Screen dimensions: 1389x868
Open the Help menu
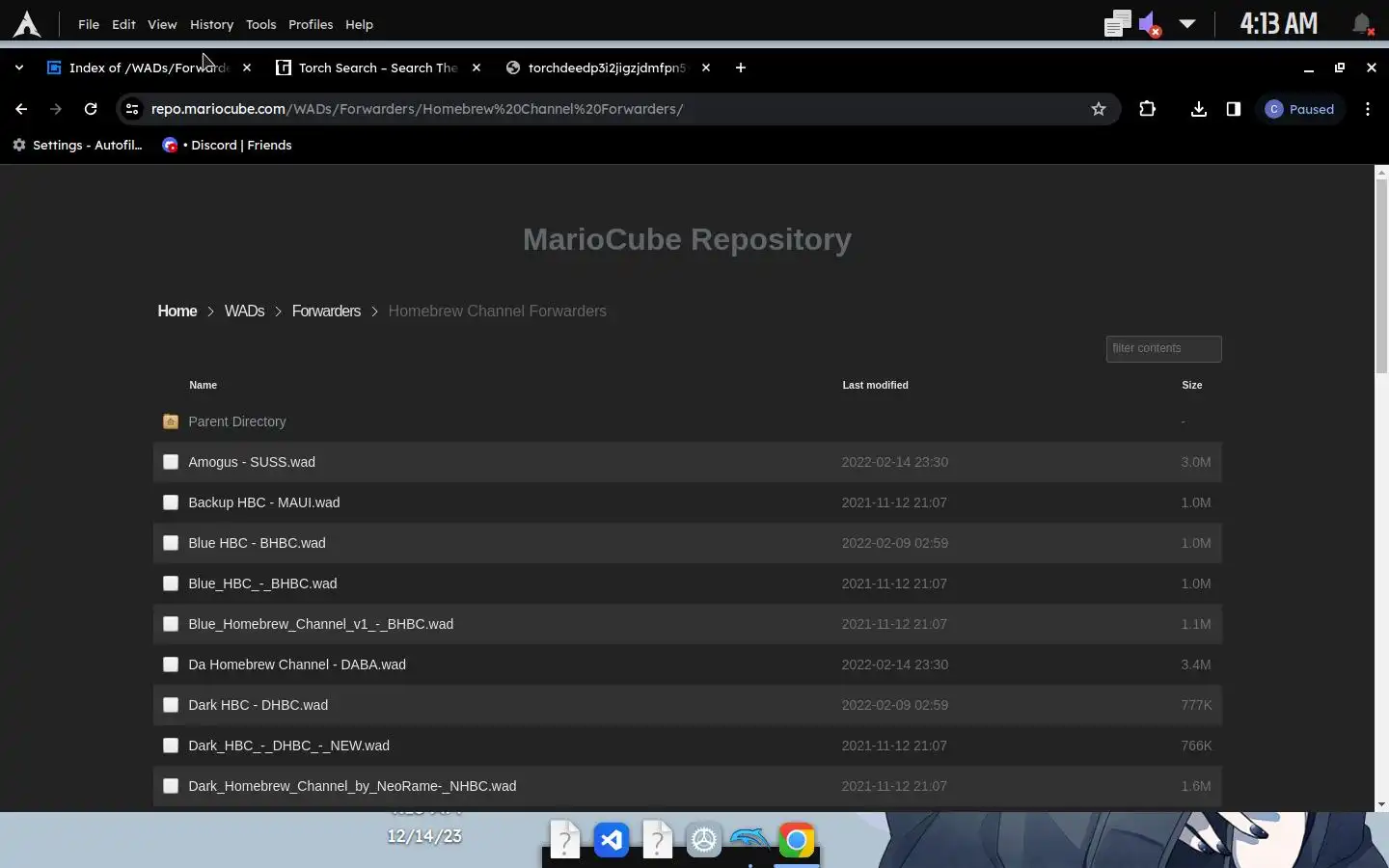coord(359,24)
